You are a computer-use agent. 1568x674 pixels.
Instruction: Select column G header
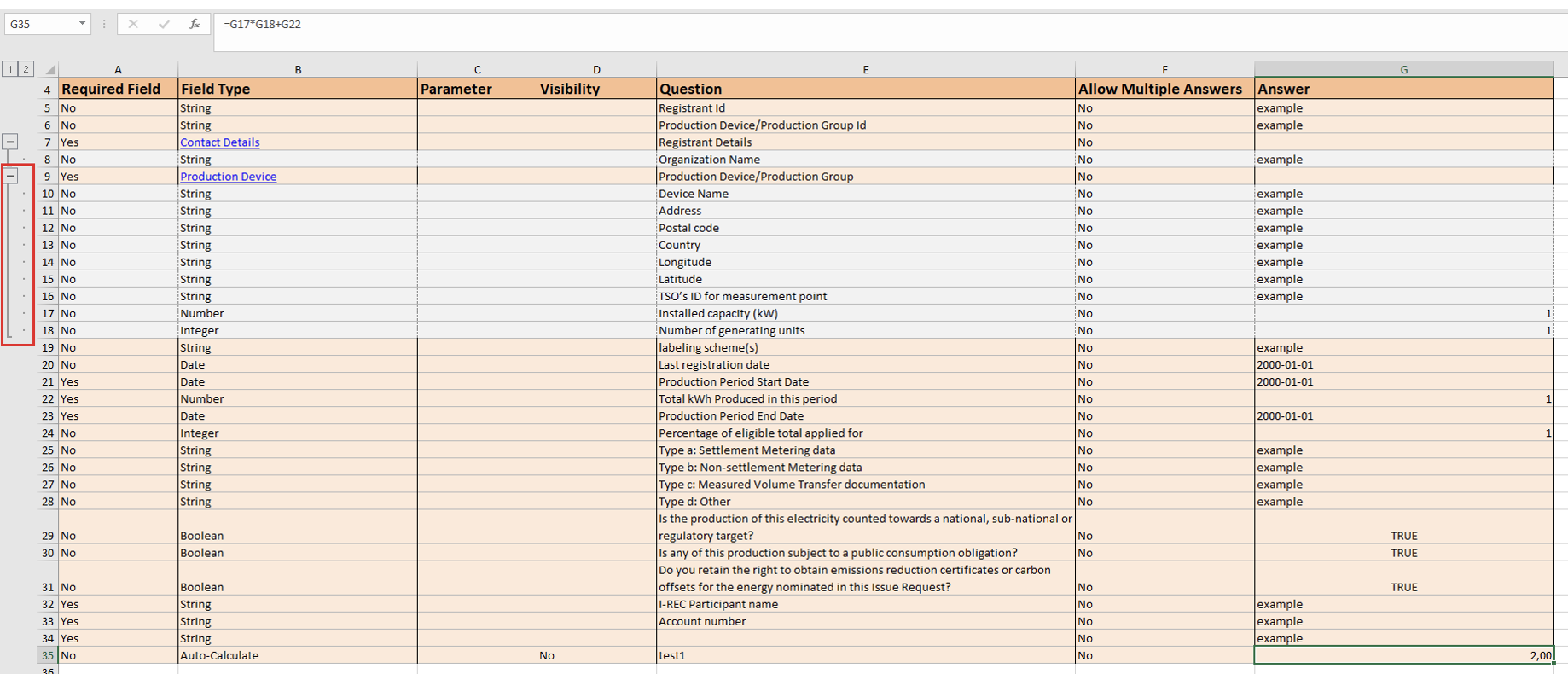click(1403, 69)
